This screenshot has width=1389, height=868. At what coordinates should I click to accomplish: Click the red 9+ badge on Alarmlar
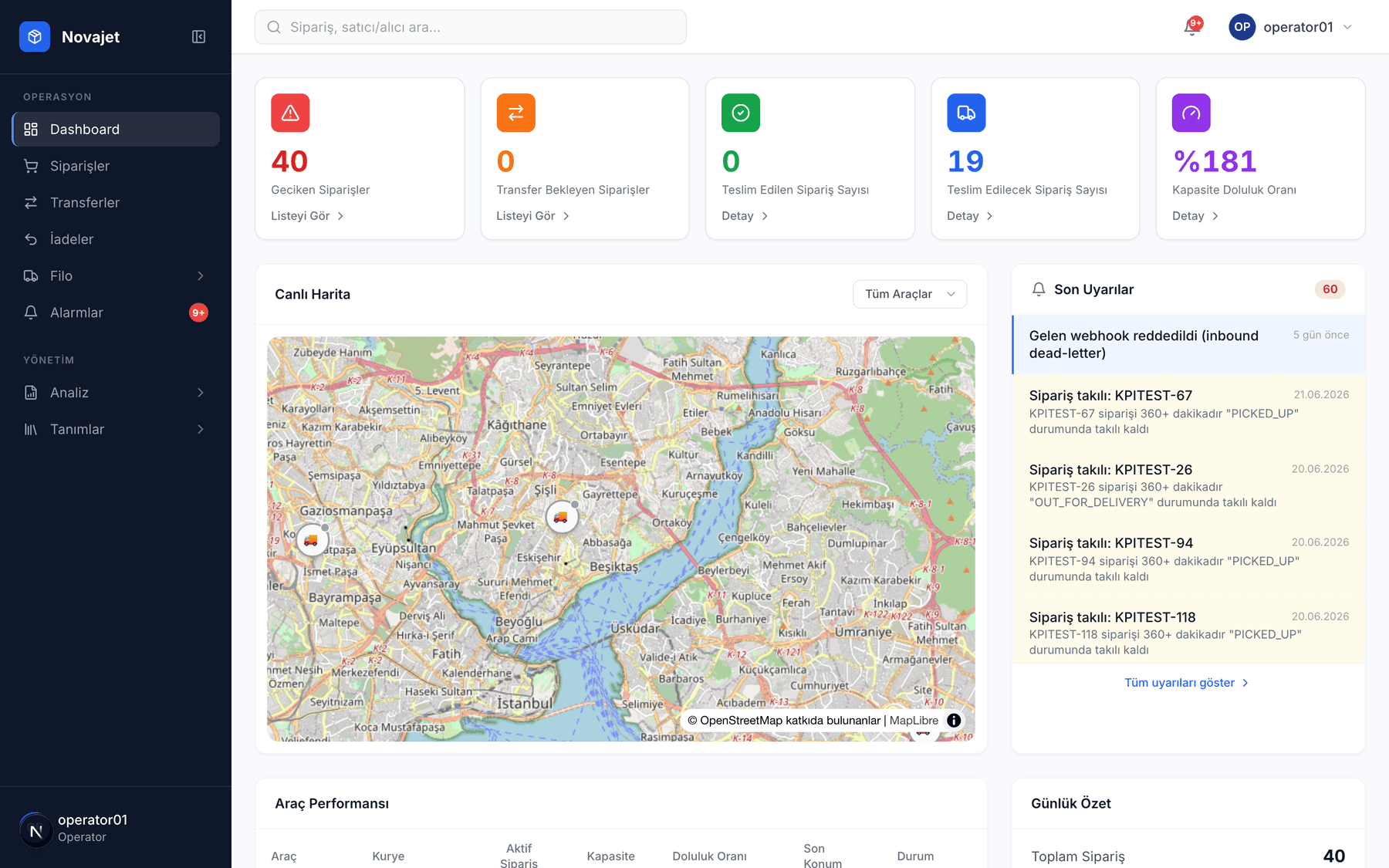coord(198,312)
